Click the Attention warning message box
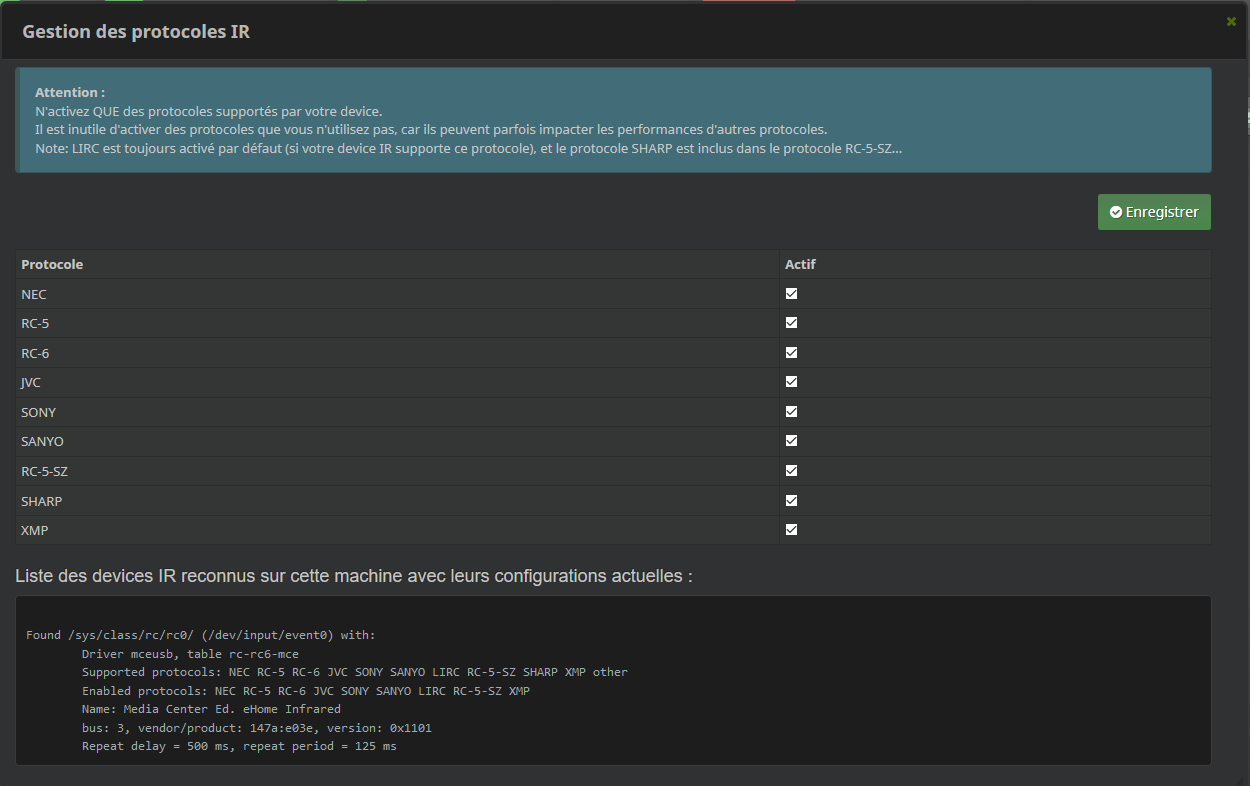Screen dimensions: 1250x786 click(613, 120)
